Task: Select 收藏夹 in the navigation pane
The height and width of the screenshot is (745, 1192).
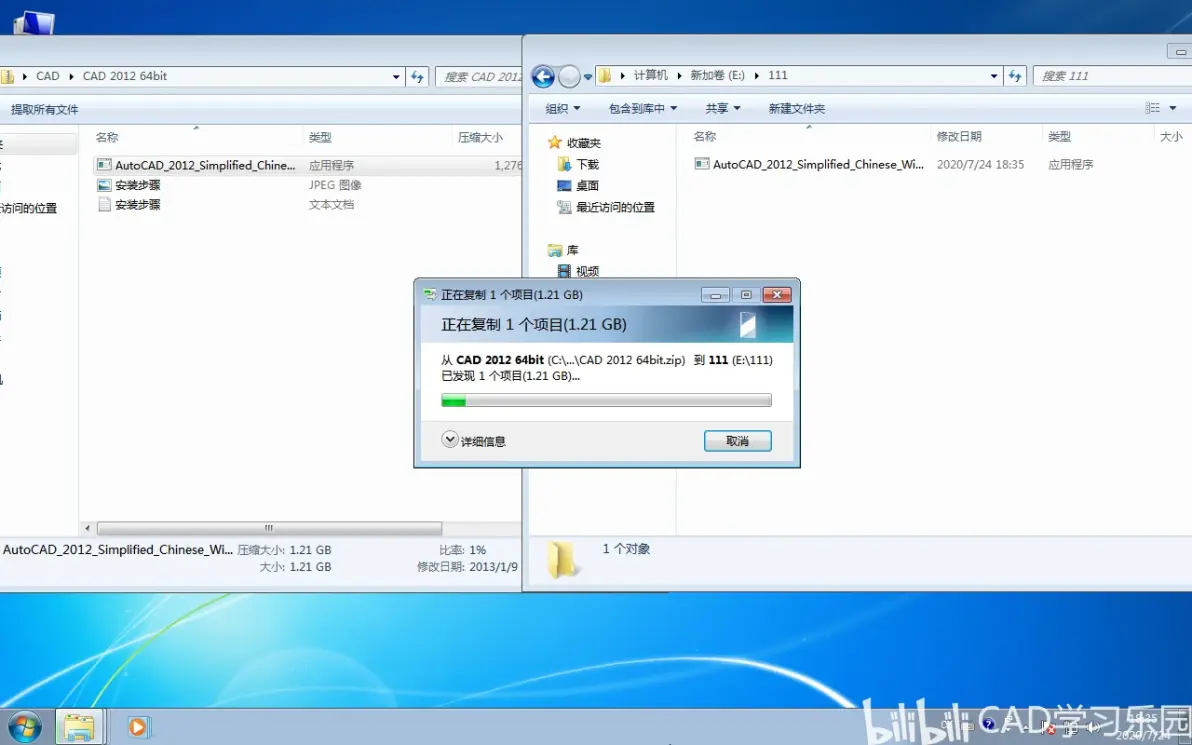Action: coord(584,143)
